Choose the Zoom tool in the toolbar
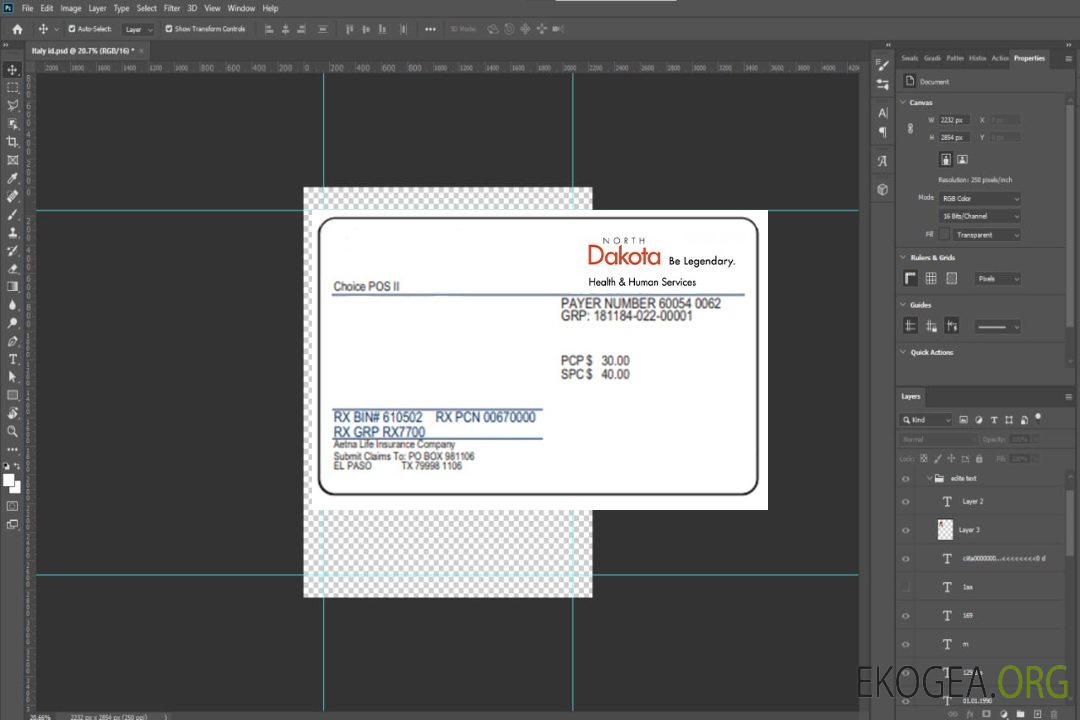Viewport: 1080px width, 720px height. click(12, 431)
